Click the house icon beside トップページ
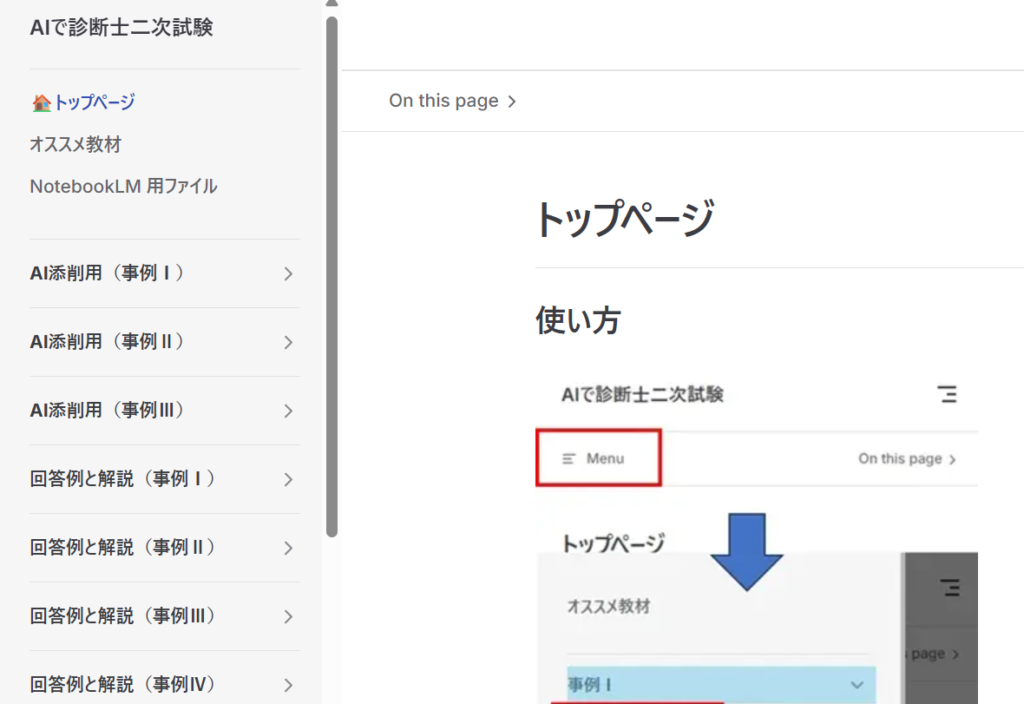1024x704 pixels. point(41,102)
